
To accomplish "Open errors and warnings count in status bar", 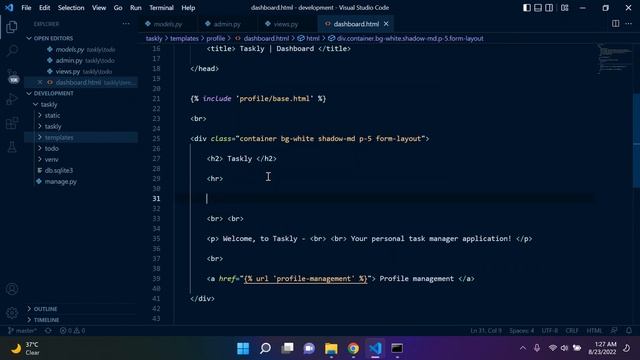I will click(72, 331).
